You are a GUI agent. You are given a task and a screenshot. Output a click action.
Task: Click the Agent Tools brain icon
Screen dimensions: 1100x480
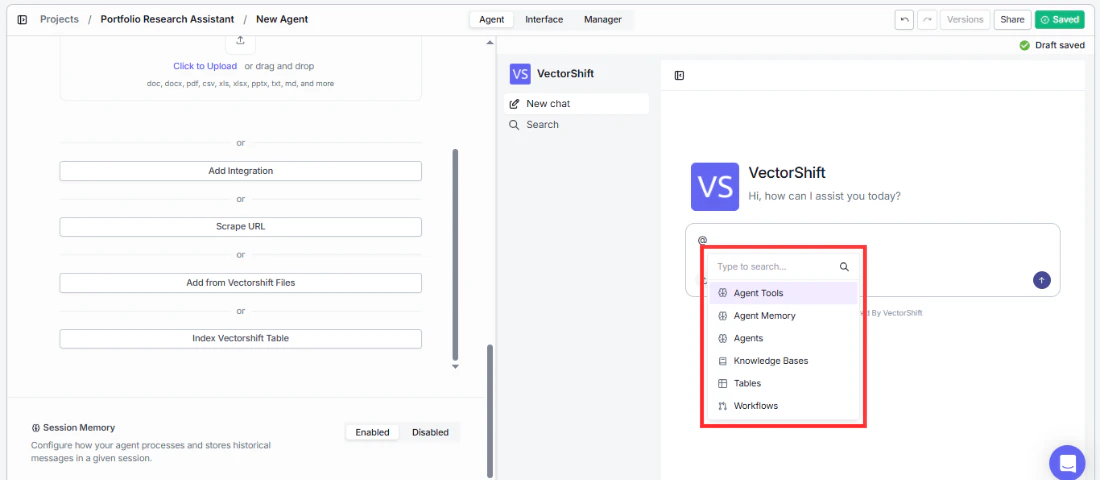(723, 293)
